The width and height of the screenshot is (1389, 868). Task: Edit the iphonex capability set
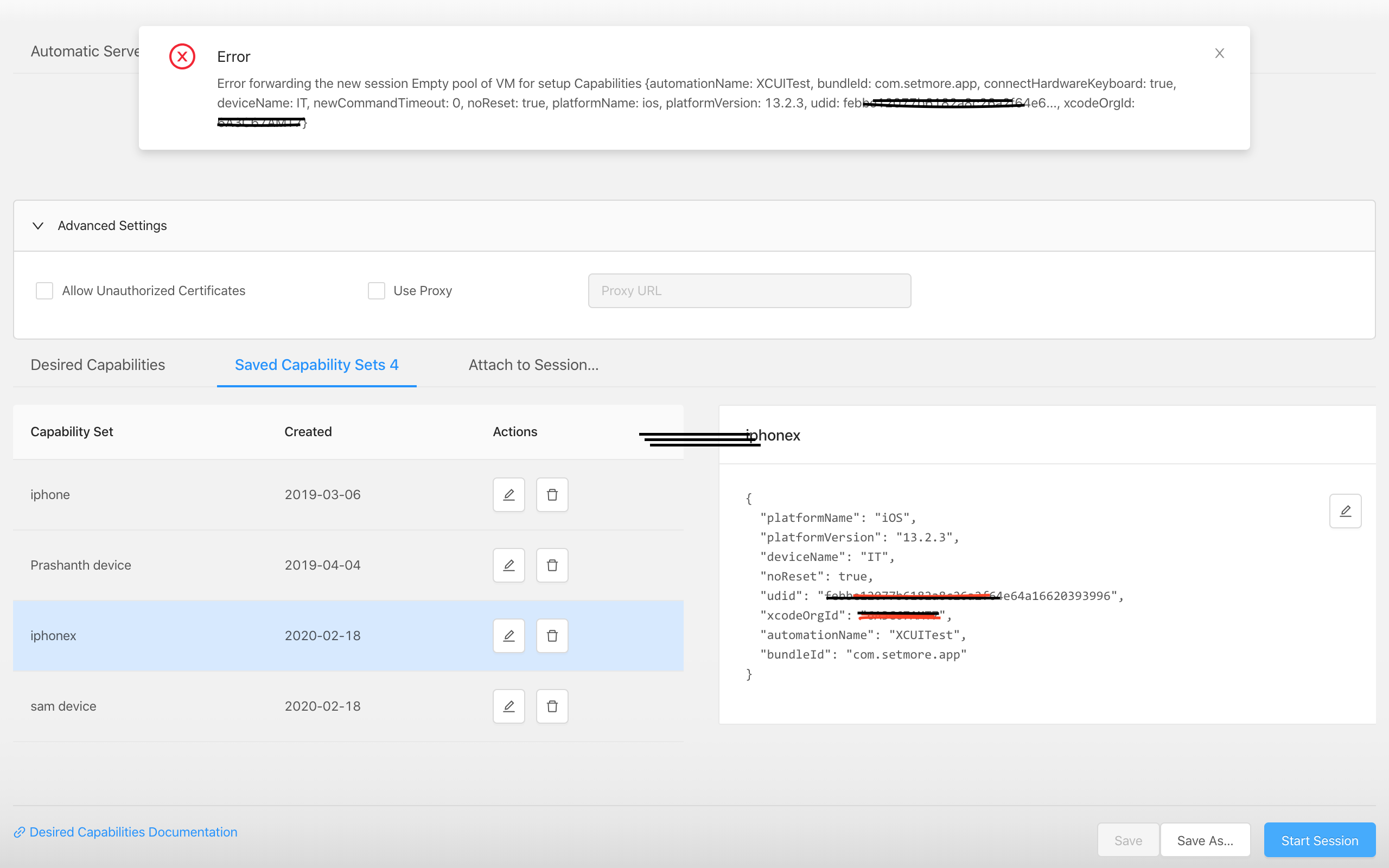coord(508,635)
